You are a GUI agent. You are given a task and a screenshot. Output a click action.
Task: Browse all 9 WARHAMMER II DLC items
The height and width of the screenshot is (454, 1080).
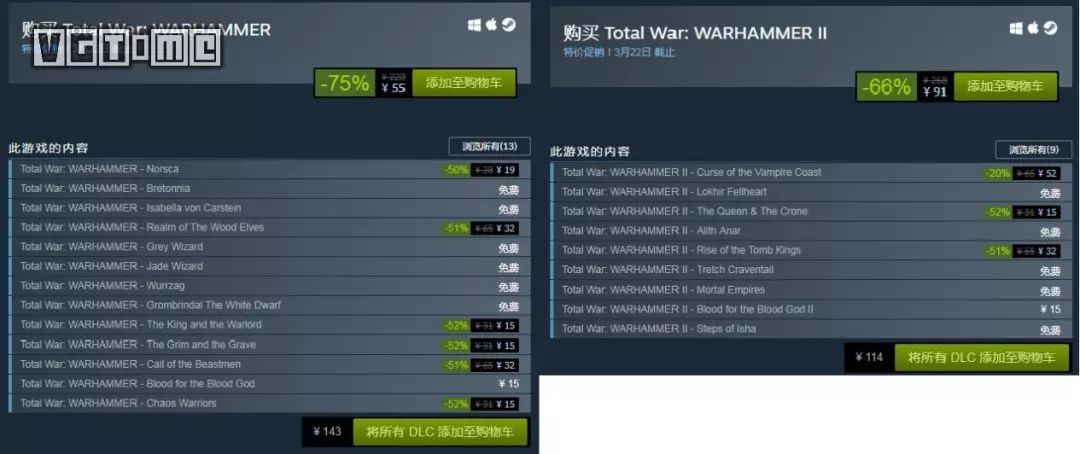point(1033,149)
